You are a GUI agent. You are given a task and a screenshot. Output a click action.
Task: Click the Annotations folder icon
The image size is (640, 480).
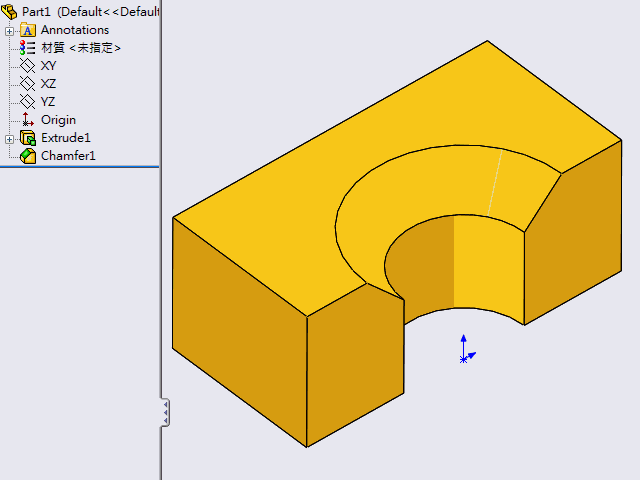(x=28, y=30)
